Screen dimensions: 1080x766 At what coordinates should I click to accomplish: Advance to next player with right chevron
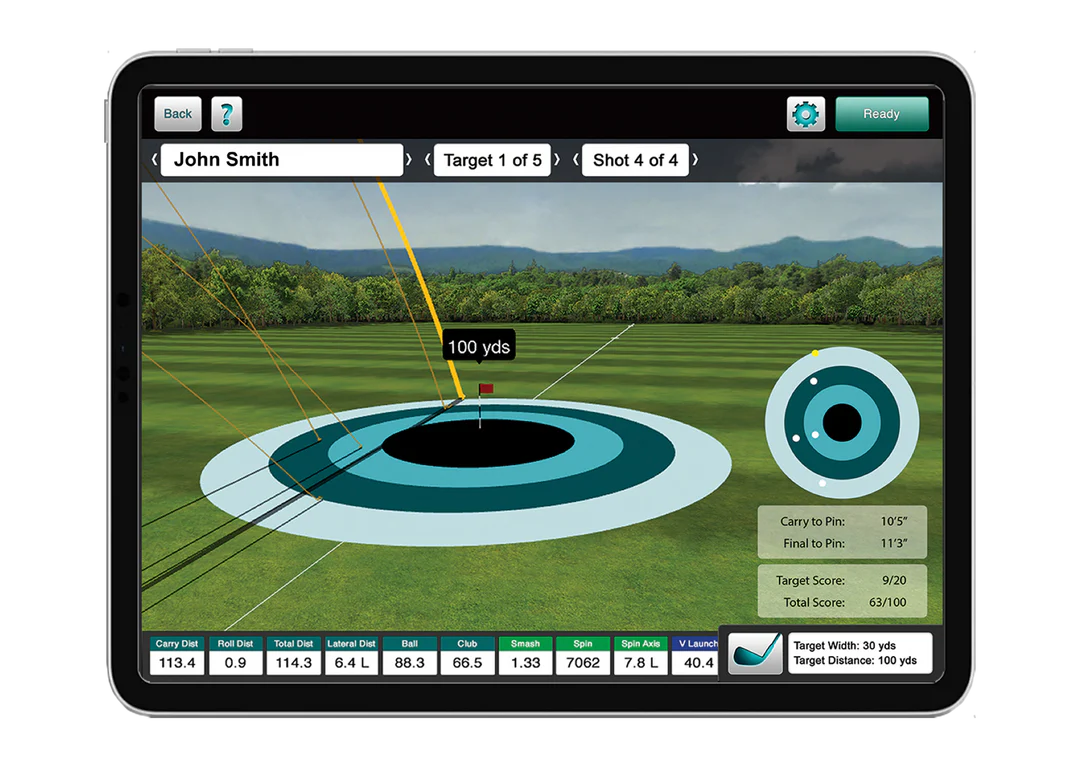click(410, 160)
